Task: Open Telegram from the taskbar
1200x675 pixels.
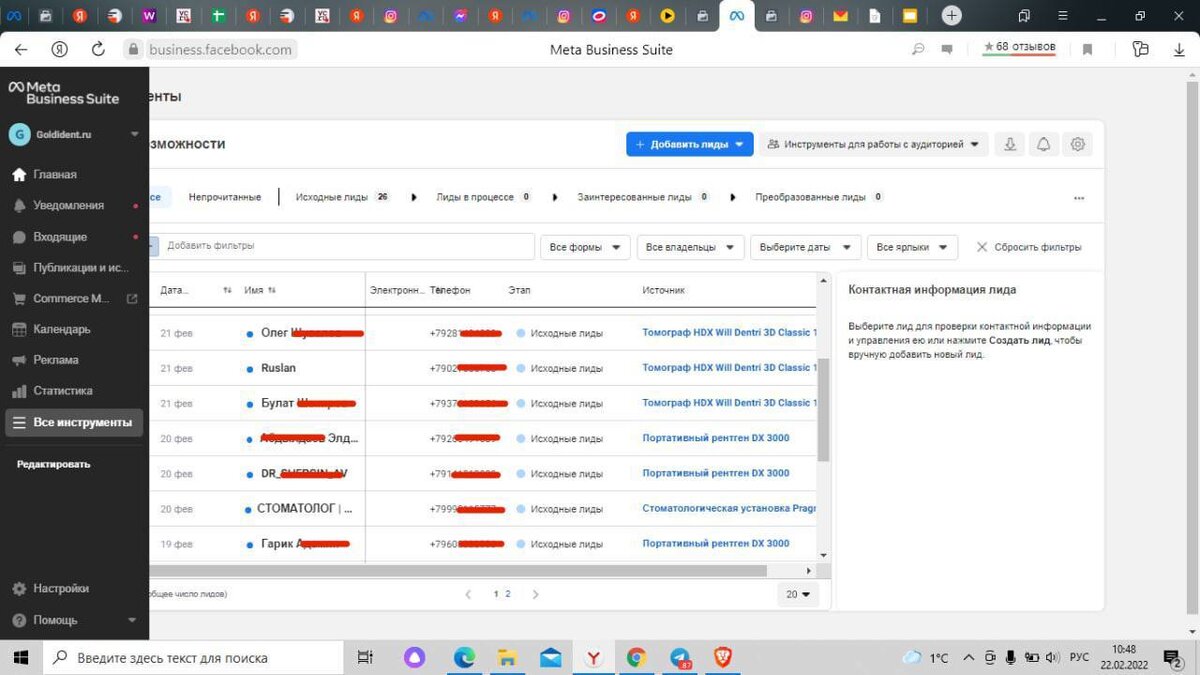Action: point(680,658)
